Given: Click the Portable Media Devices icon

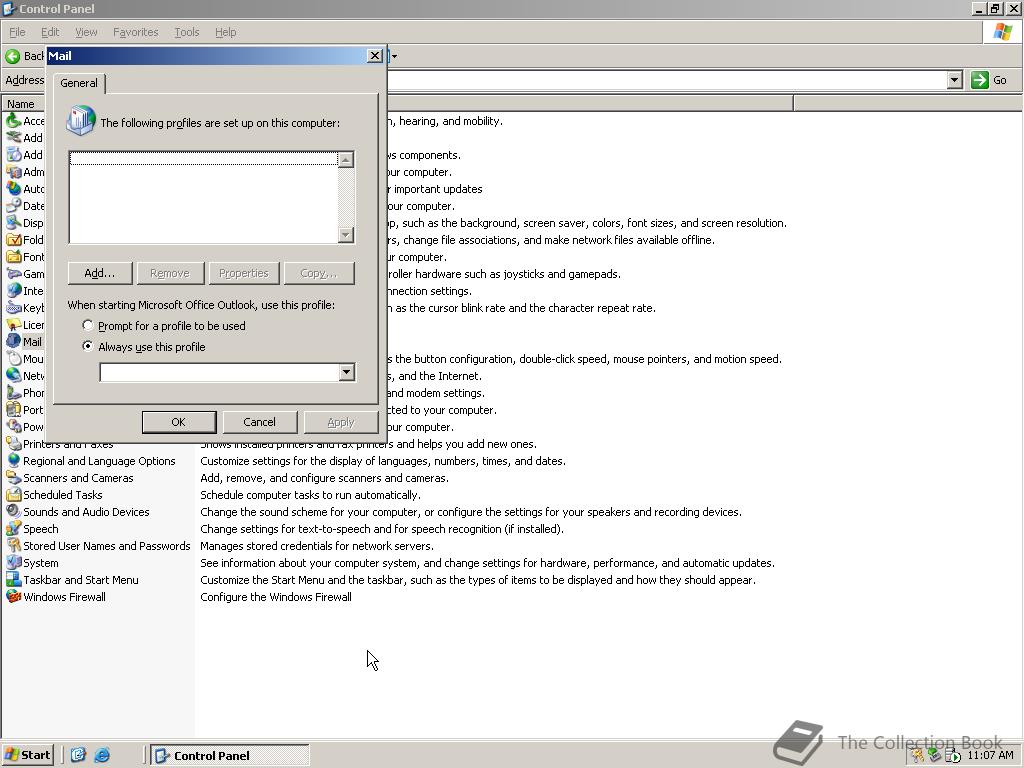Looking at the screenshot, I should point(13,409).
